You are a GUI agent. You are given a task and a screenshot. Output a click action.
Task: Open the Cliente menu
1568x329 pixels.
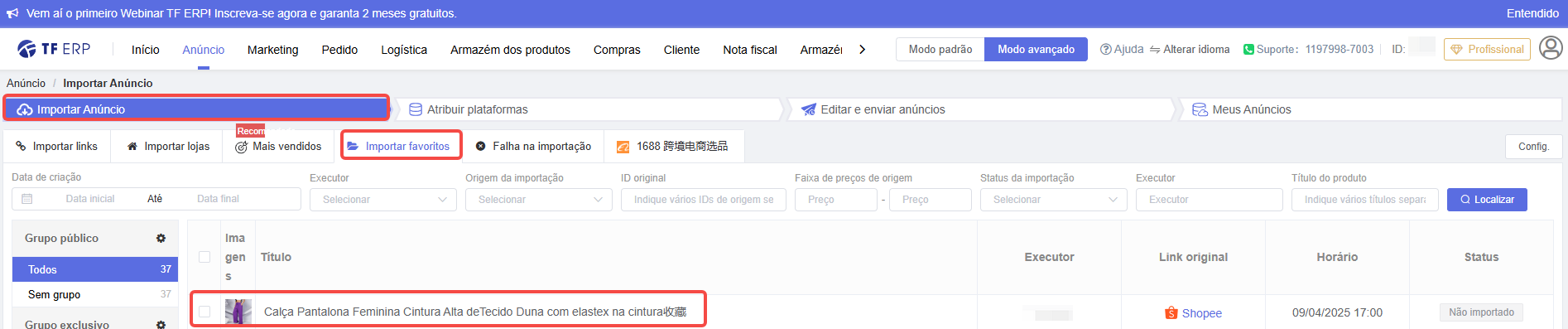click(x=681, y=50)
